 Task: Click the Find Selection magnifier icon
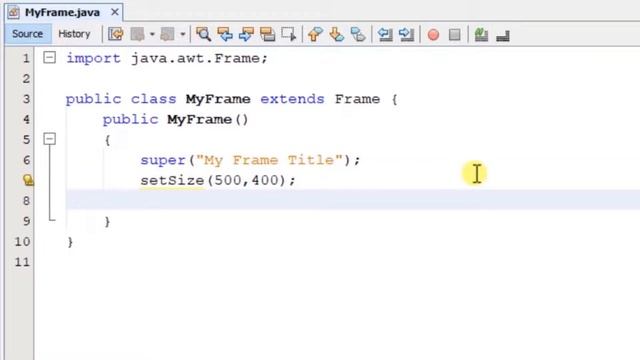coord(203,34)
